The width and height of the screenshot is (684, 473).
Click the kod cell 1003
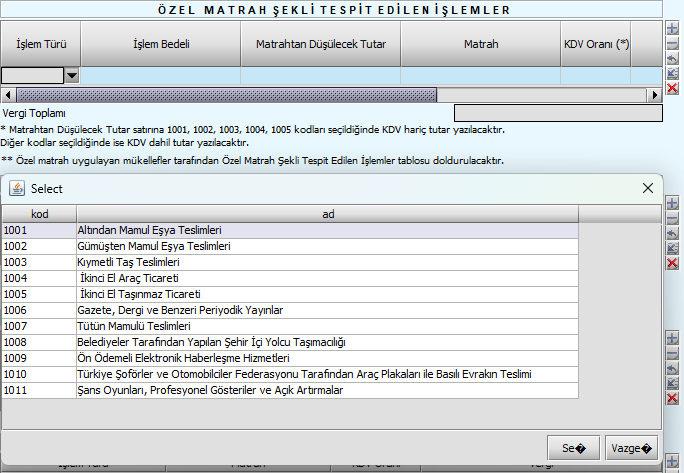(39, 262)
